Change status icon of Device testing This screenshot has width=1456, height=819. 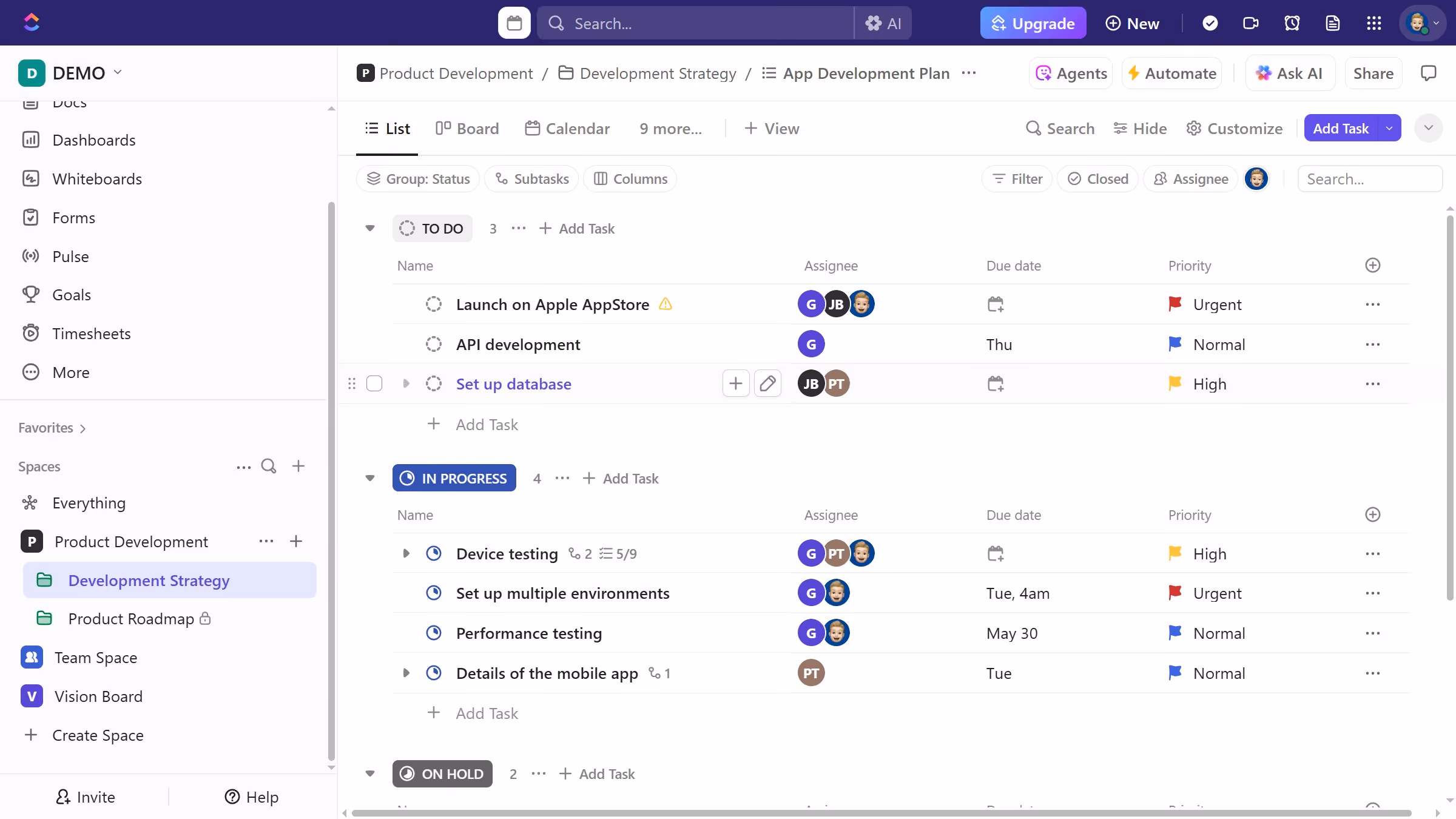click(434, 553)
